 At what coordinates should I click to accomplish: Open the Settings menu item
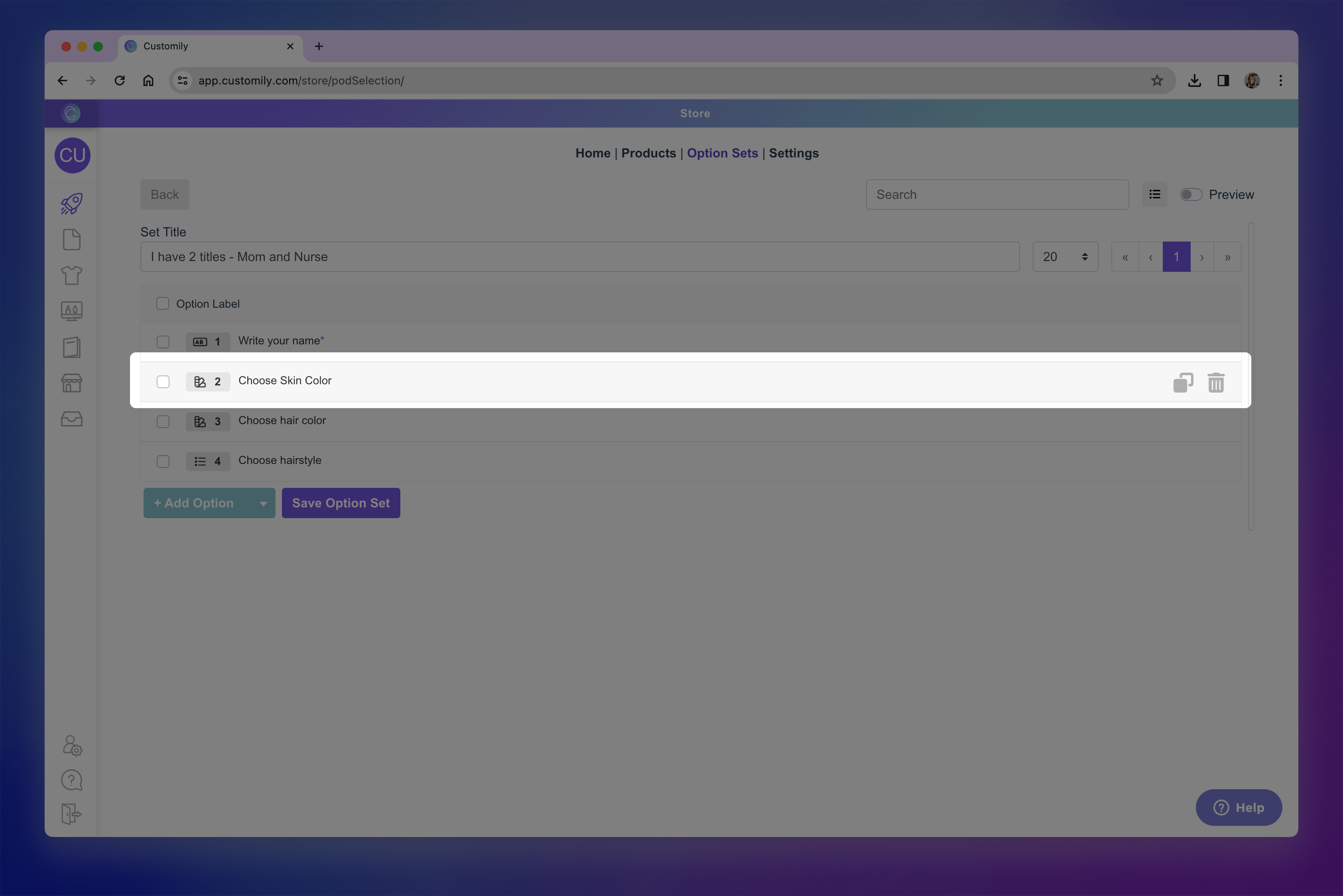794,153
